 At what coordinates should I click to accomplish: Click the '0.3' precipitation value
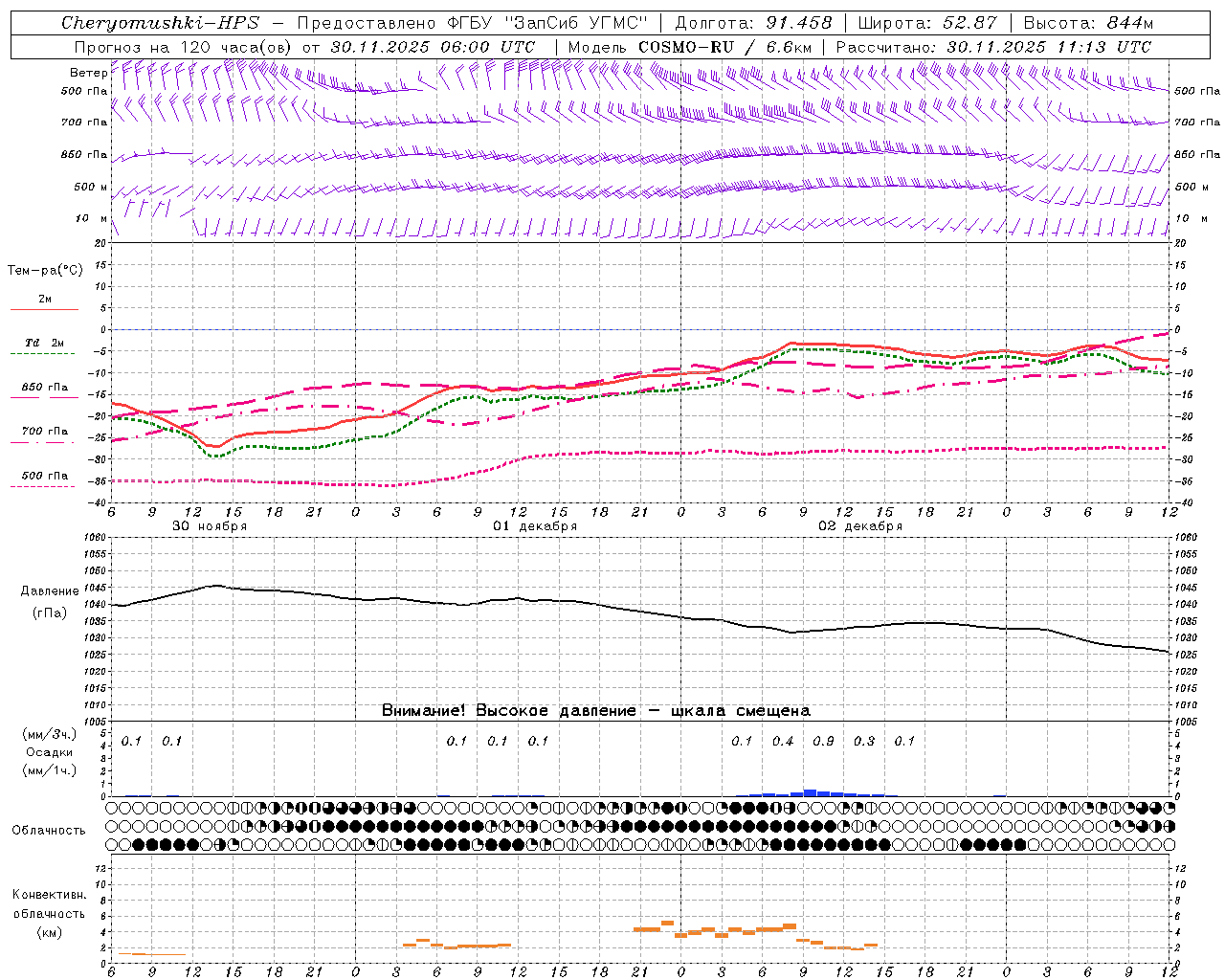(x=864, y=741)
